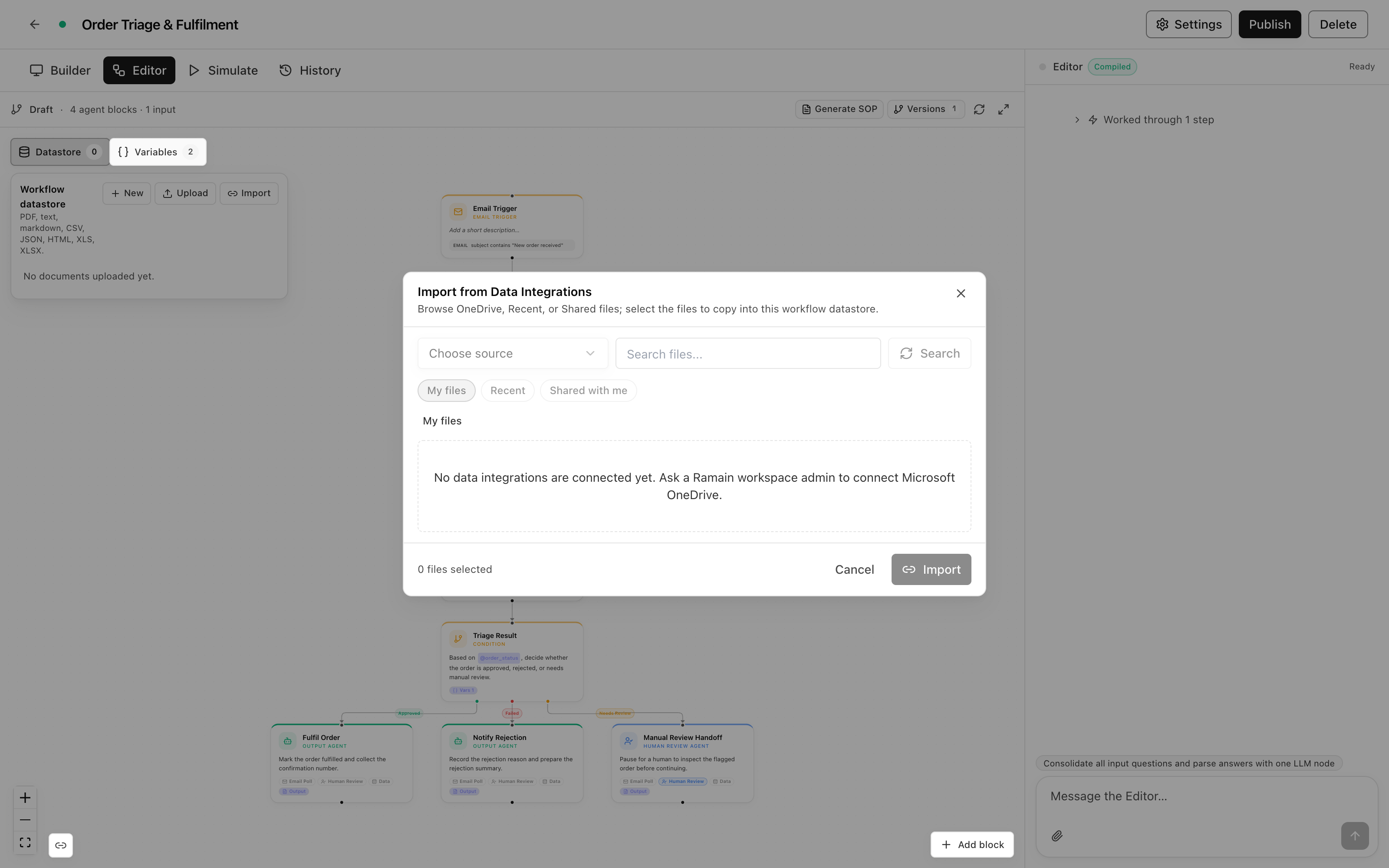Click the Failed branch label
Screen dimensions: 1389x868
512,713
